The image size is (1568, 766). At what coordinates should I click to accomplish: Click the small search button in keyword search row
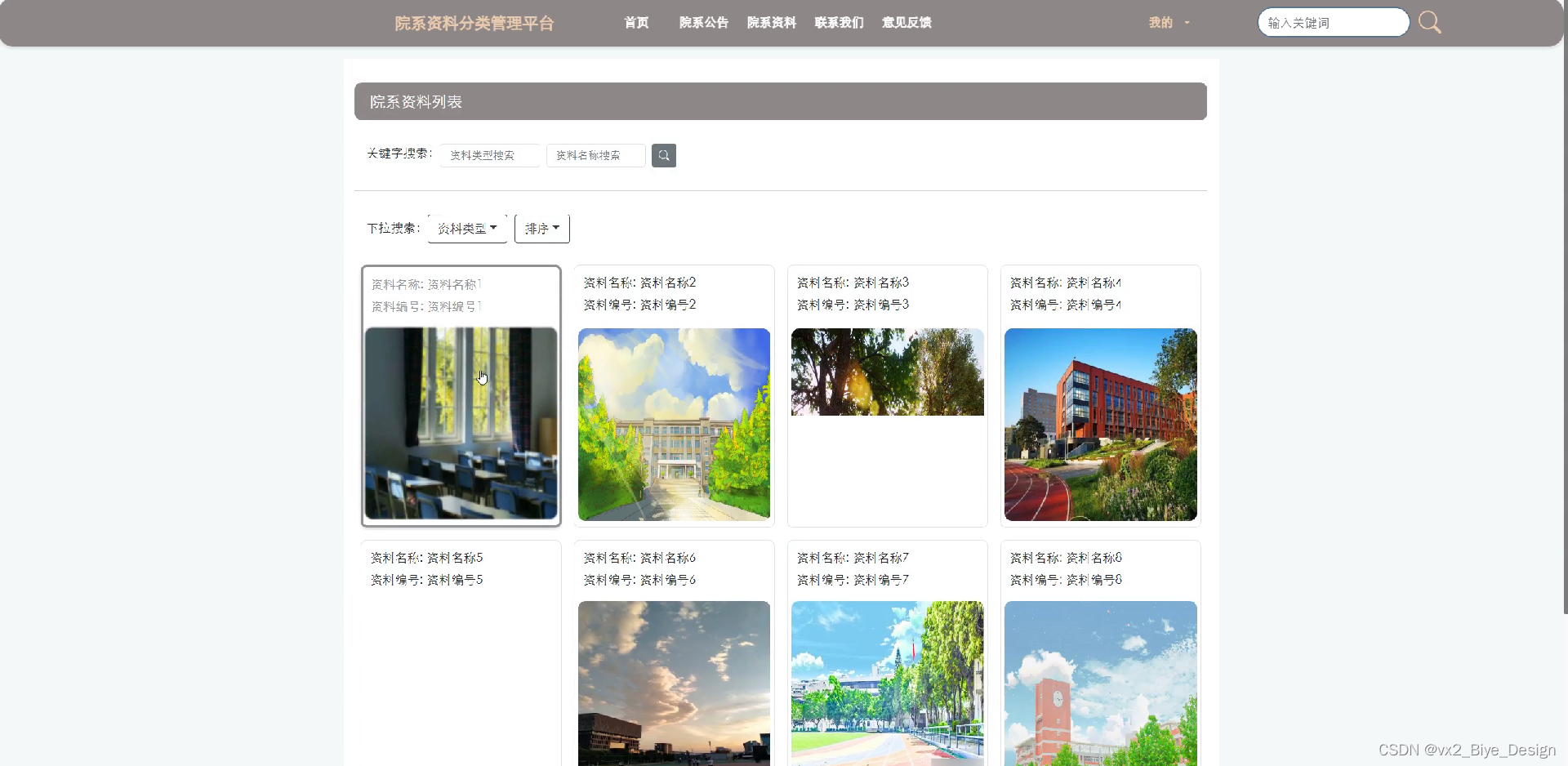(x=663, y=155)
